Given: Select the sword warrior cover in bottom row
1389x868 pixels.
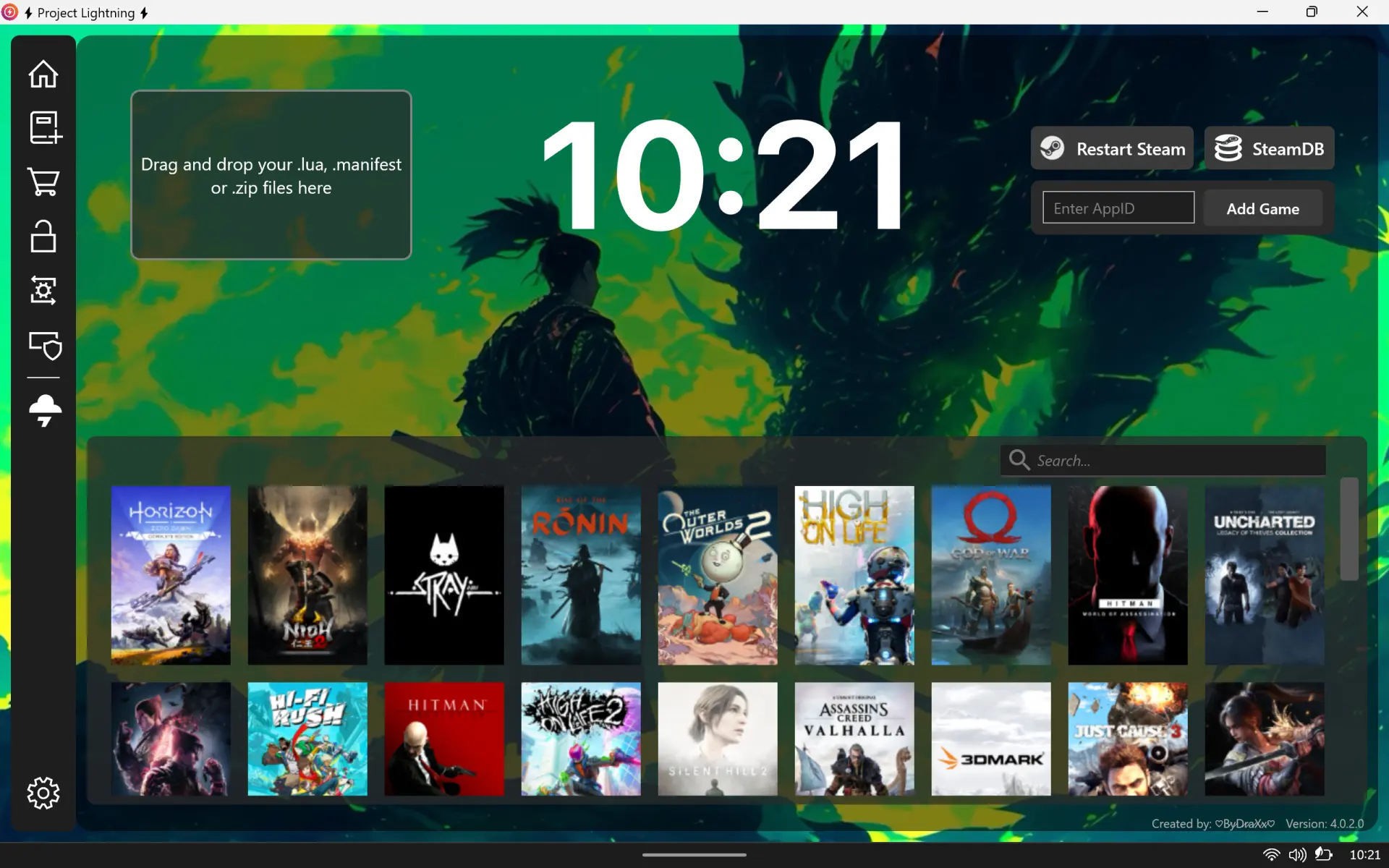Looking at the screenshot, I should [1265, 739].
